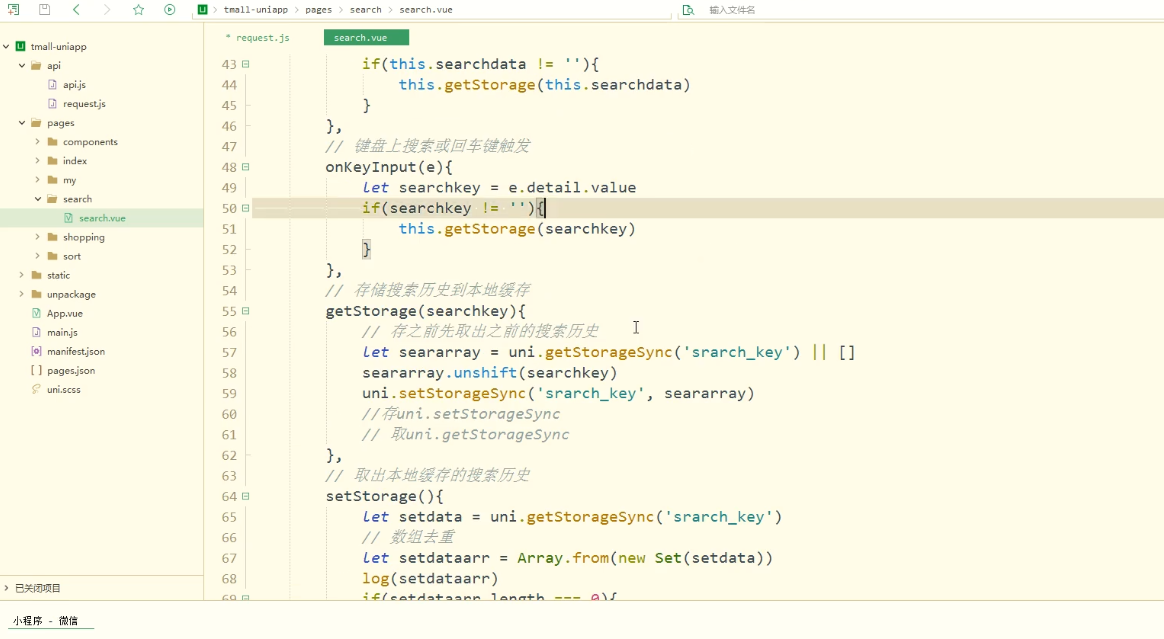Image resolution: width=1164 pixels, height=639 pixels.
Task: Open api.js in the file tree
Action: [74, 85]
